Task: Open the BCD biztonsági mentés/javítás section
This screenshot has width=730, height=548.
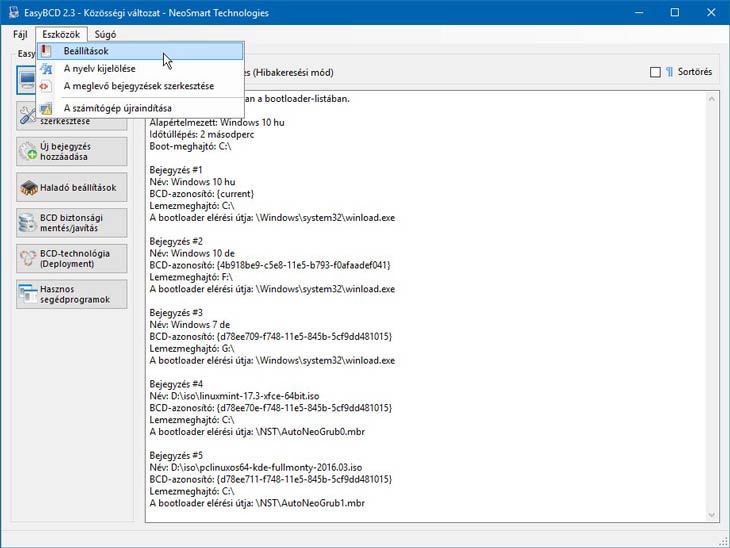Action: [72, 222]
